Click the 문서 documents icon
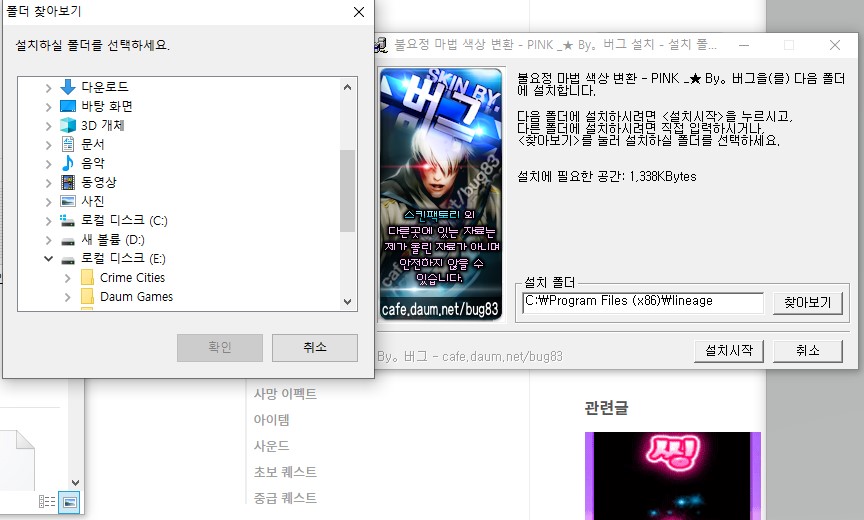 (68, 144)
